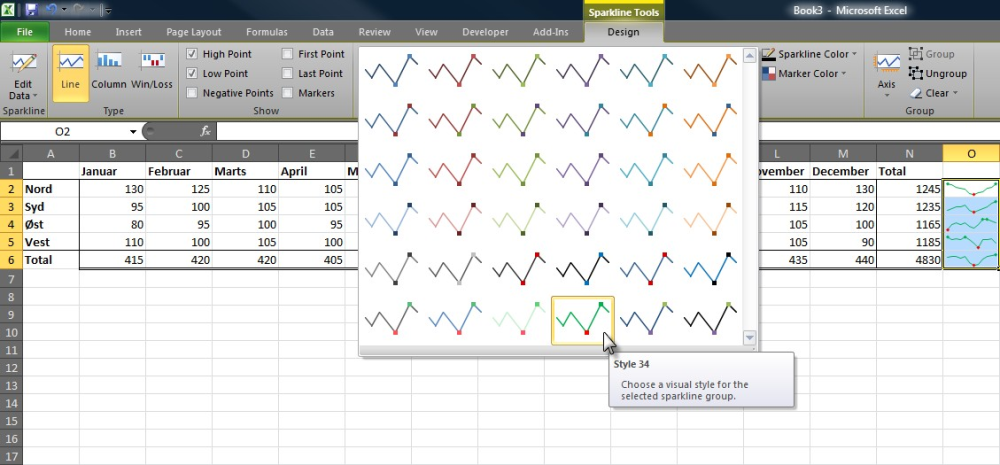This screenshot has height=465, width=1000.
Task: Save the workbook from quick access toolbar
Action: 31,10
